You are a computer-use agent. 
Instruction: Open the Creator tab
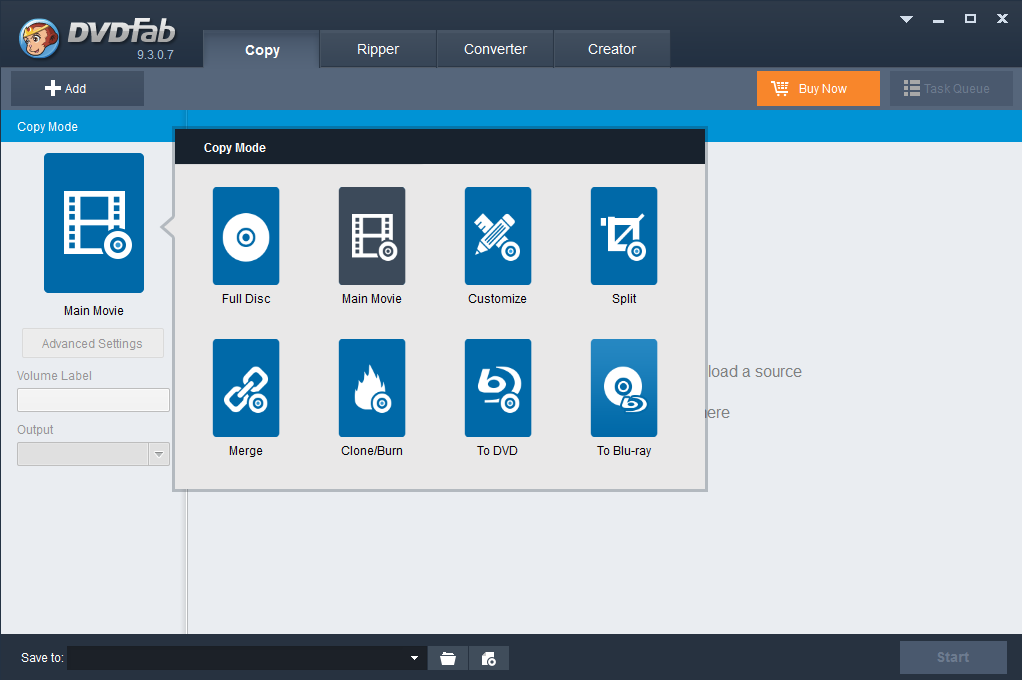coord(612,49)
